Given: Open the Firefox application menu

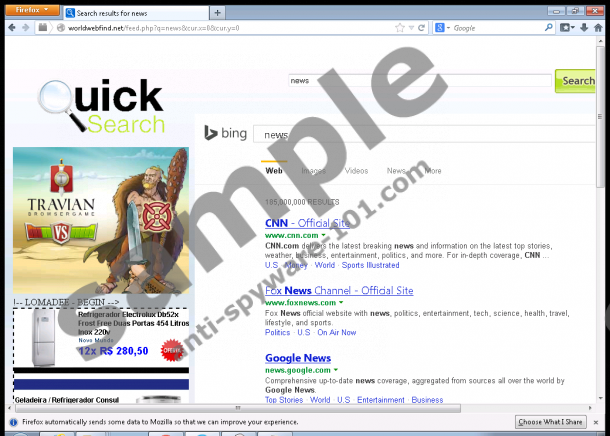Looking at the screenshot, I should [x=30, y=9].
